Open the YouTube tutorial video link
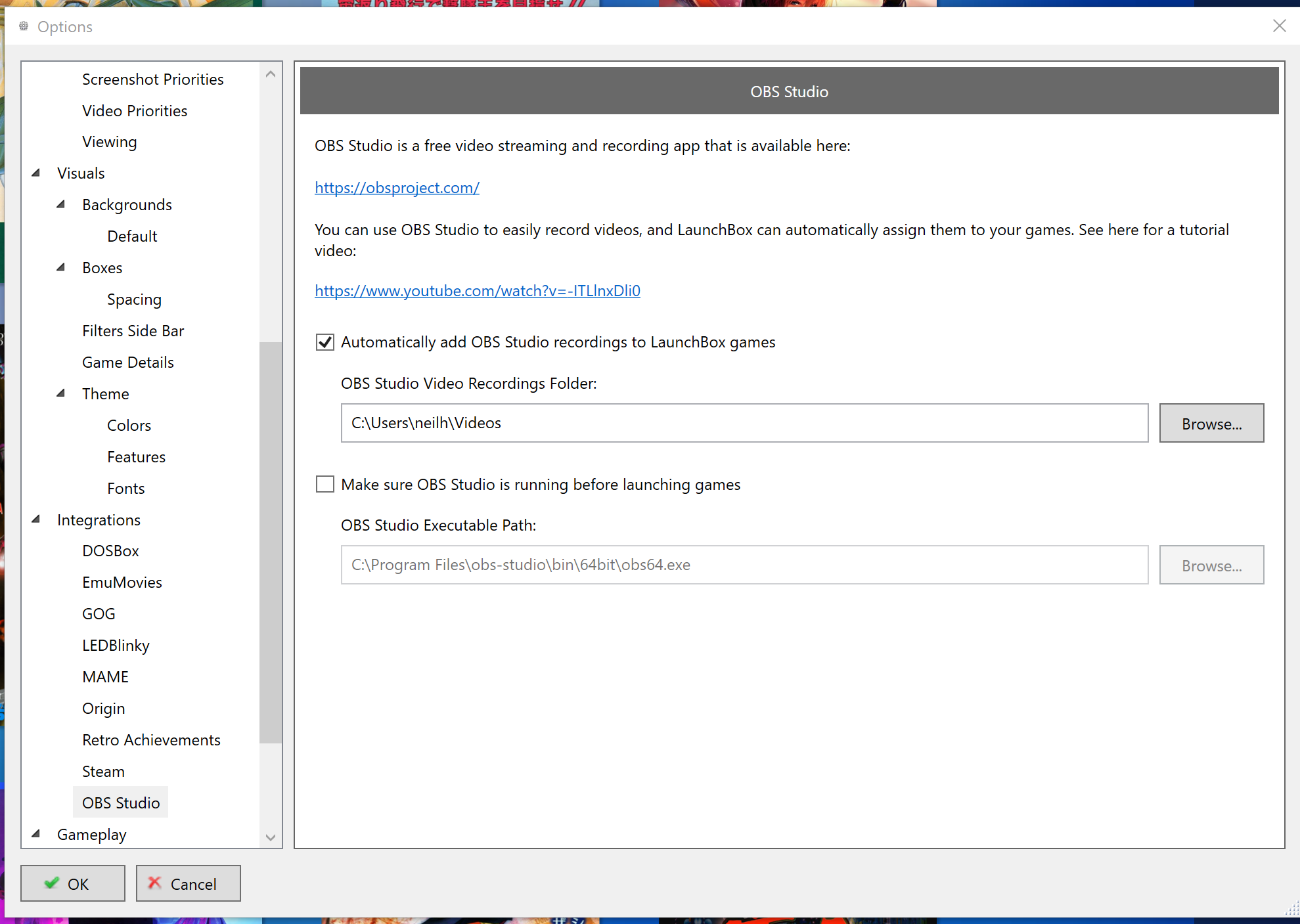 (x=478, y=291)
